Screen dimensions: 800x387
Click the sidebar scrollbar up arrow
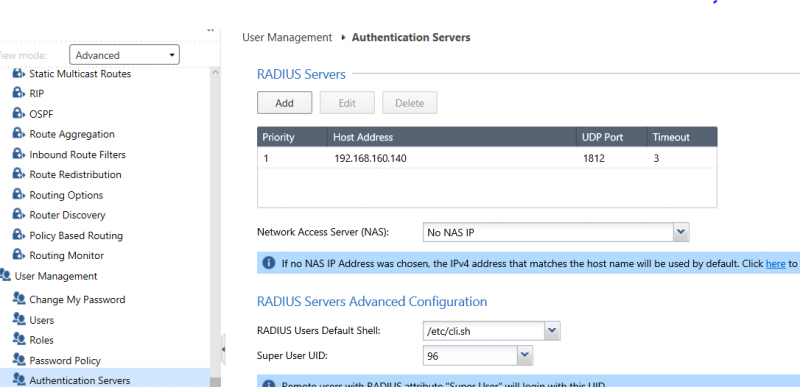point(215,72)
